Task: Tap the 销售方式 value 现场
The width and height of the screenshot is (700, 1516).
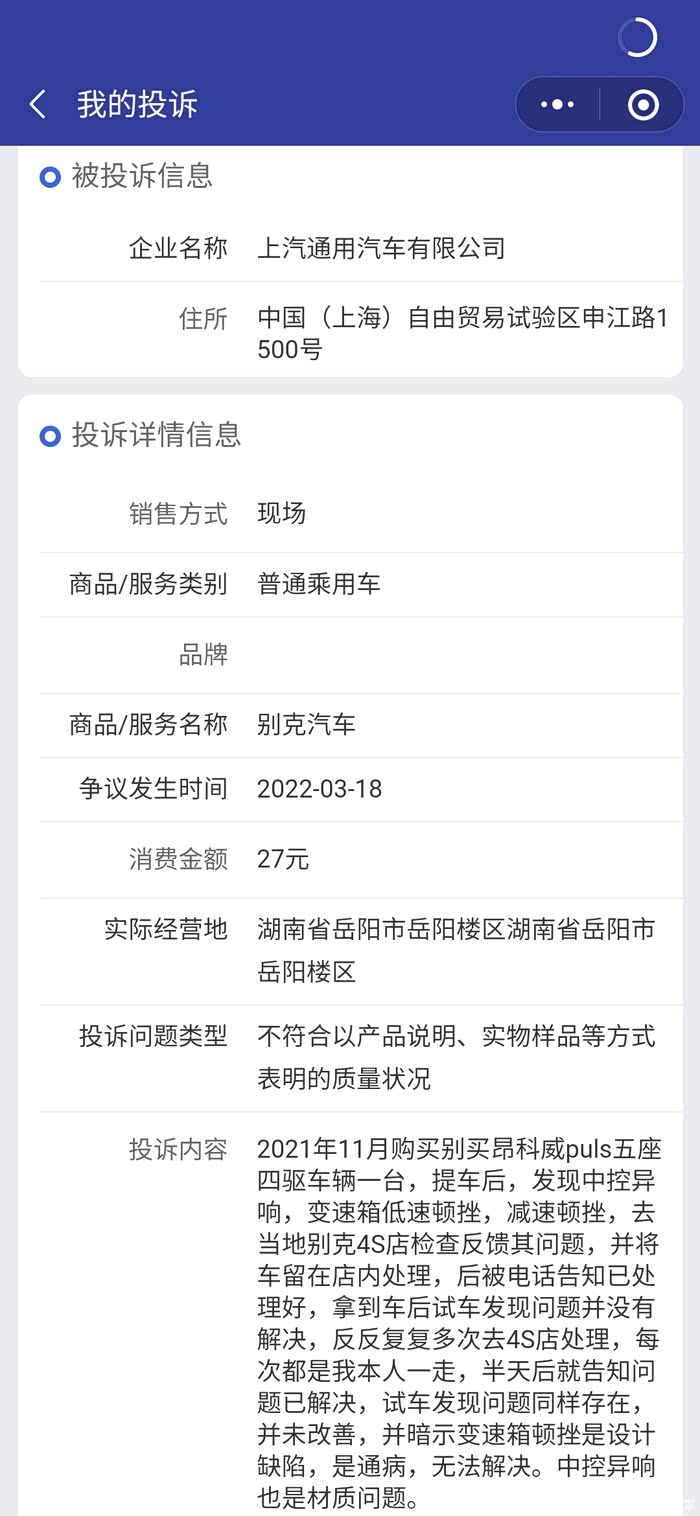Action: [281, 514]
